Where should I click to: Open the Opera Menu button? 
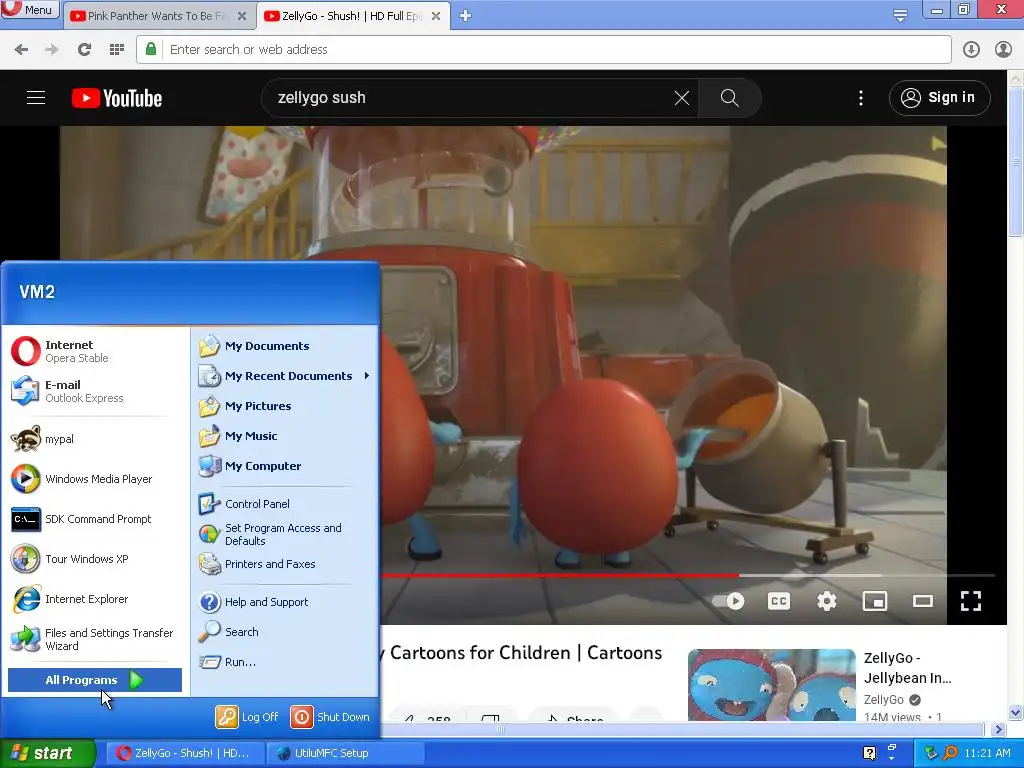click(30, 9)
